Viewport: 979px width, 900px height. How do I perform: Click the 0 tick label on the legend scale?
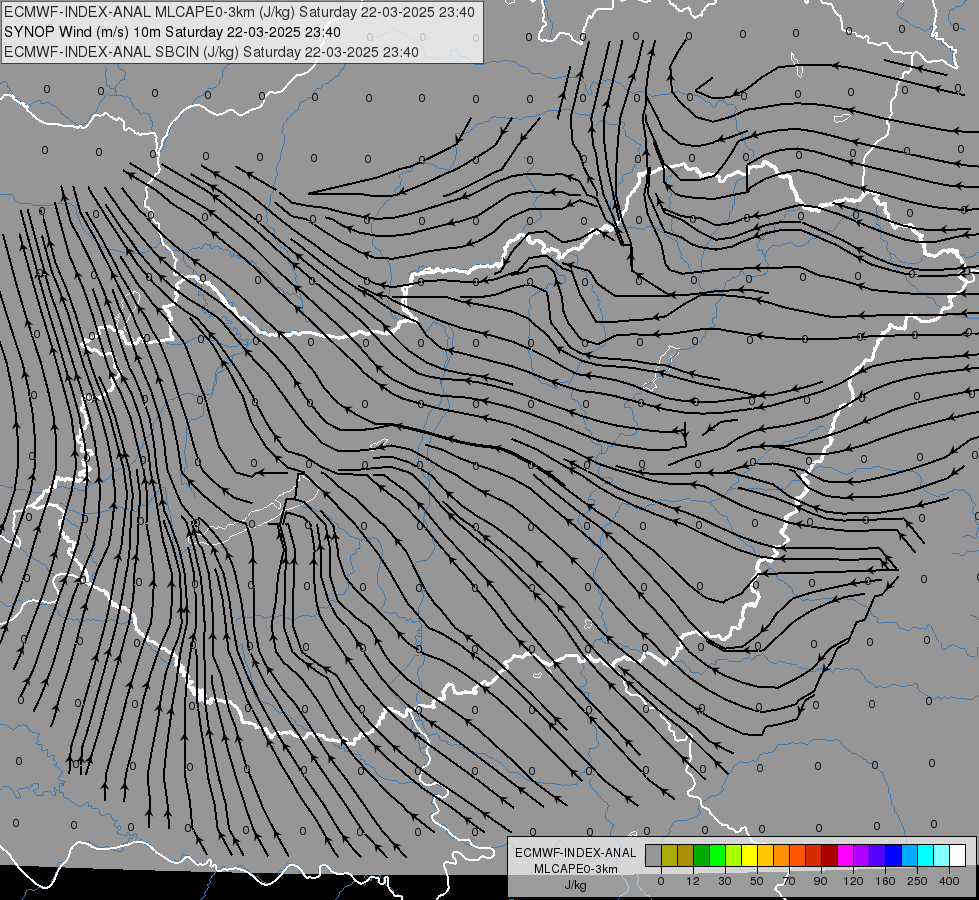(661, 881)
